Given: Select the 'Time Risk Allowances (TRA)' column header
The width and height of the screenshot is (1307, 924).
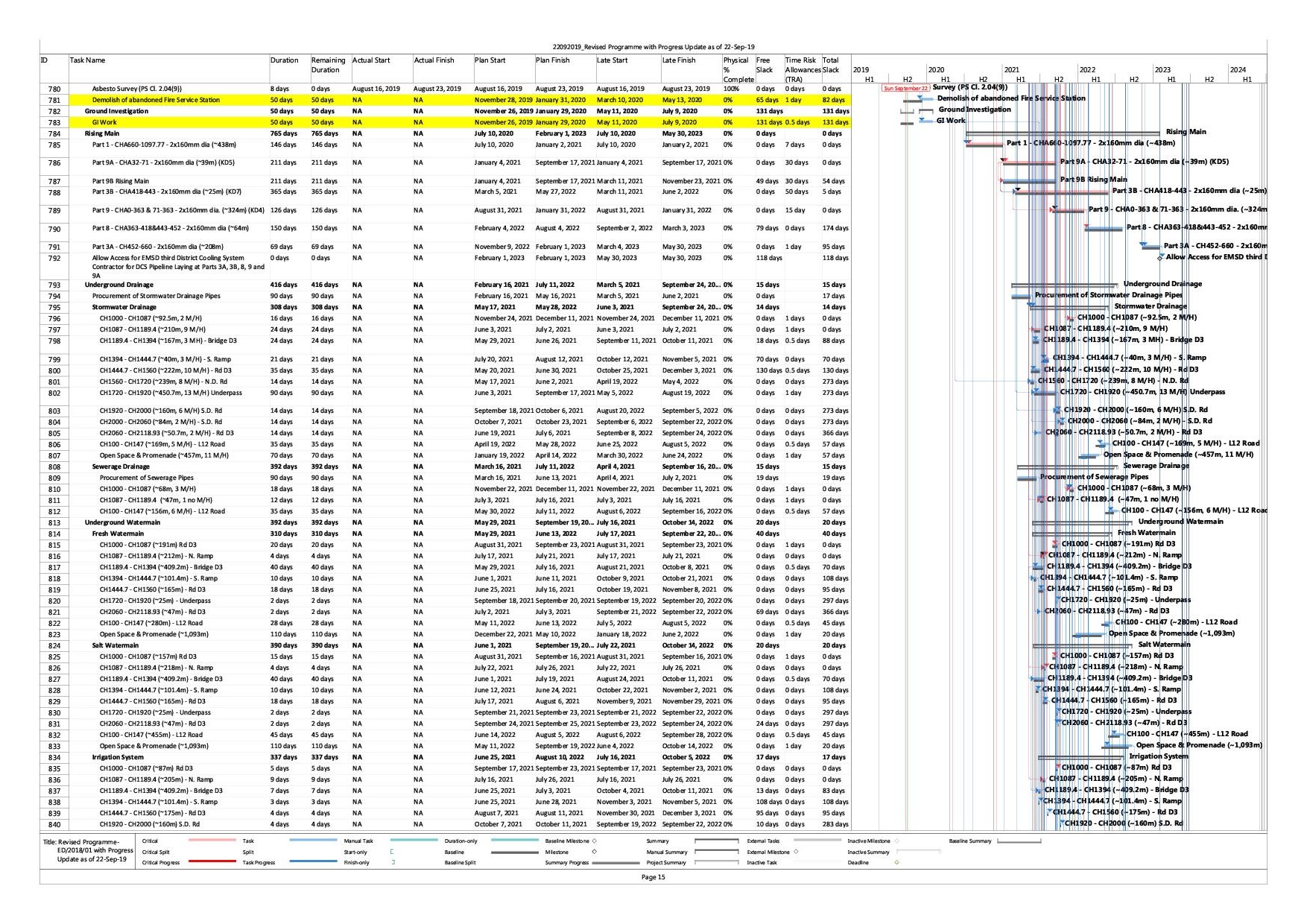Looking at the screenshot, I should pyautogui.click(x=802, y=69).
